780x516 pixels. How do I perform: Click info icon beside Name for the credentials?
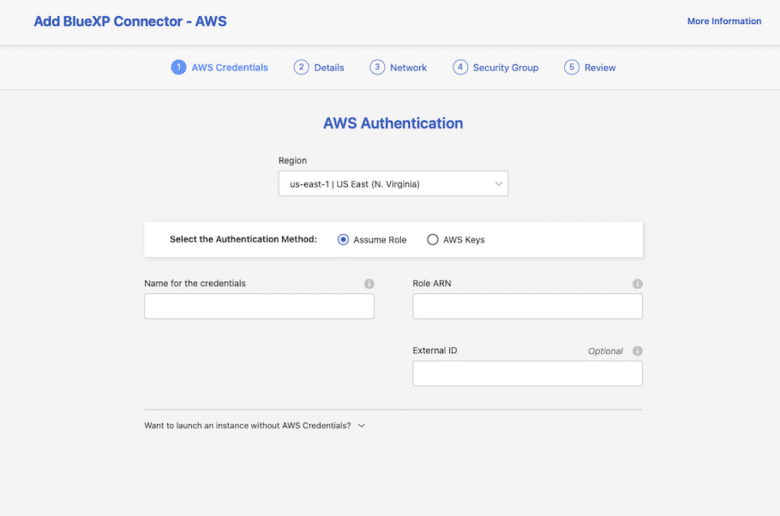coord(369,284)
